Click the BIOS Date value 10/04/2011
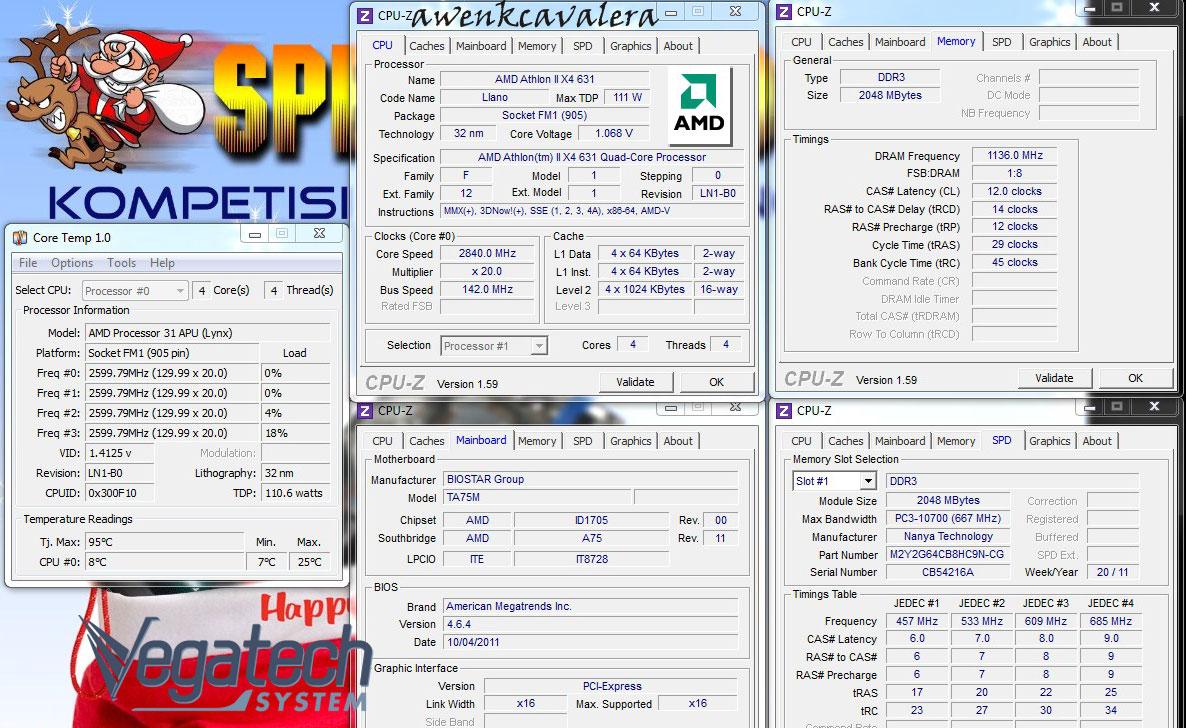 pyautogui.click(x=590, y=642)
